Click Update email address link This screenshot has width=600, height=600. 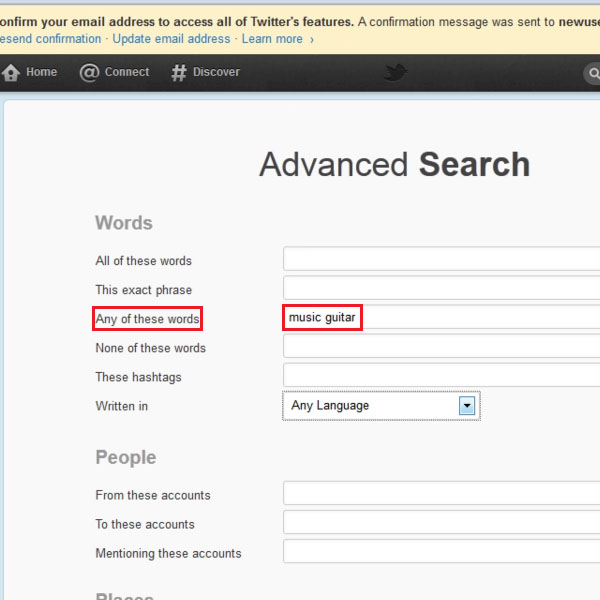171,39
